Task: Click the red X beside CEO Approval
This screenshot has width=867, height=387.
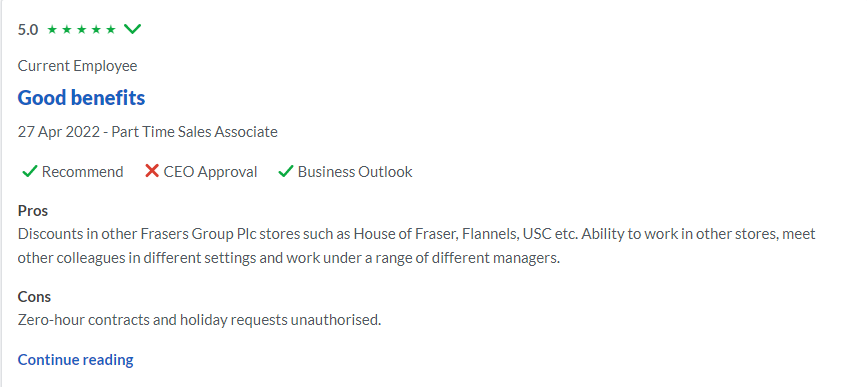Action: click(152, 171)
